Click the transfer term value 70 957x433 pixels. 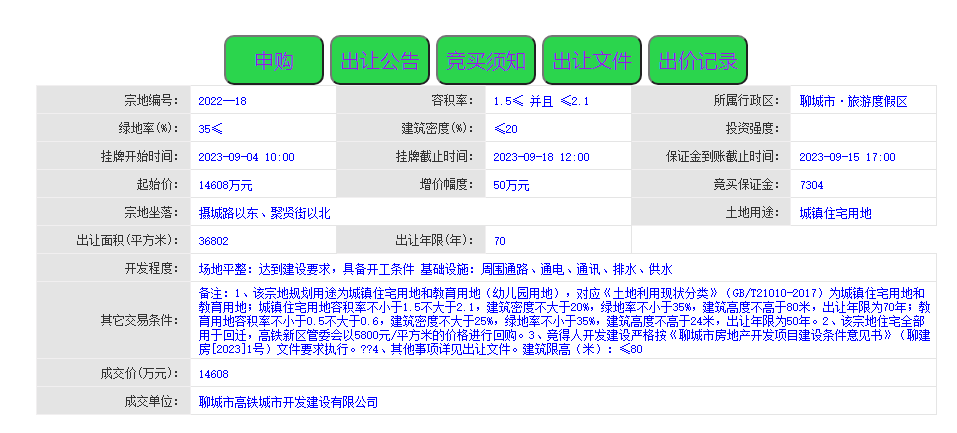[500, 241]
